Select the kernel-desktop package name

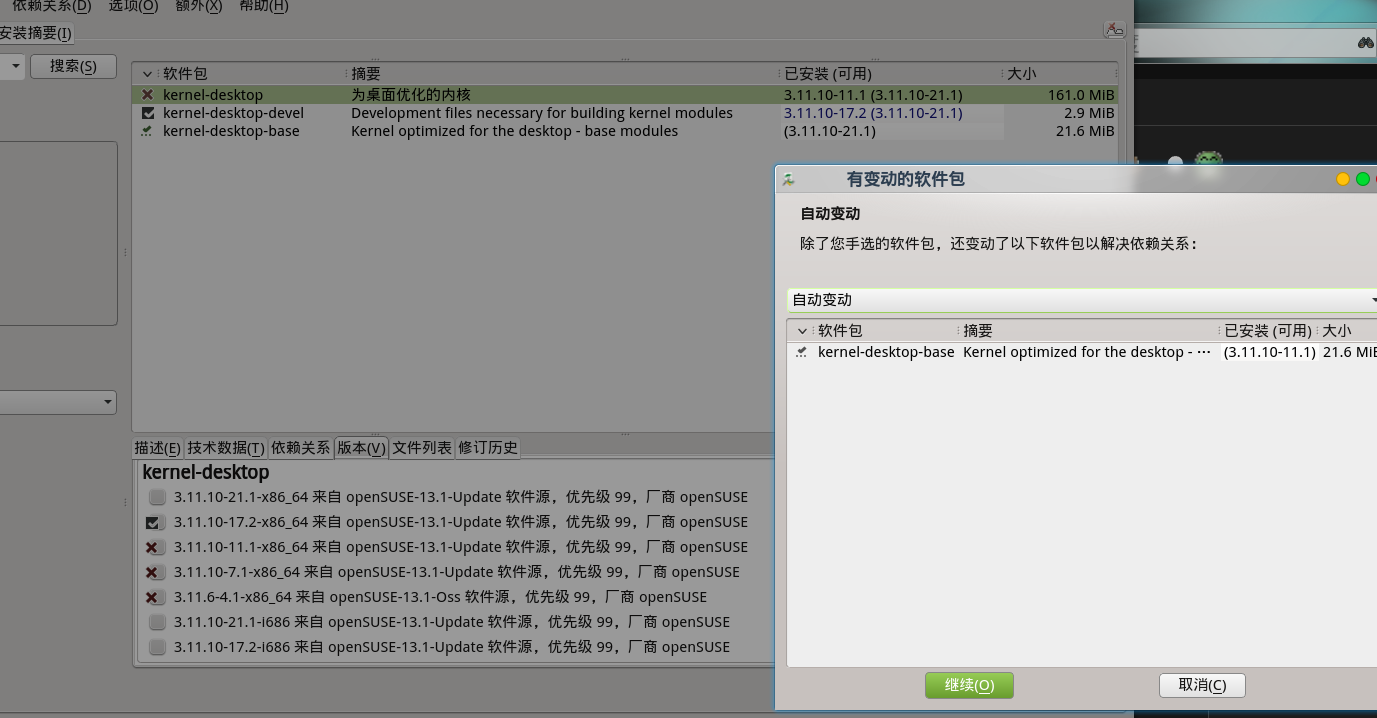point(213,95)
